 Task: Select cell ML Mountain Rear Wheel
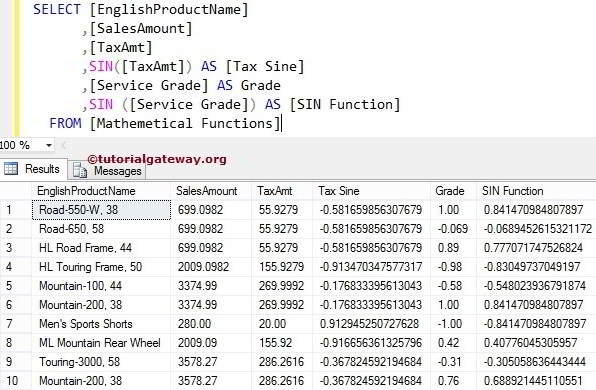pyautogui.click(x=100, y=343)
